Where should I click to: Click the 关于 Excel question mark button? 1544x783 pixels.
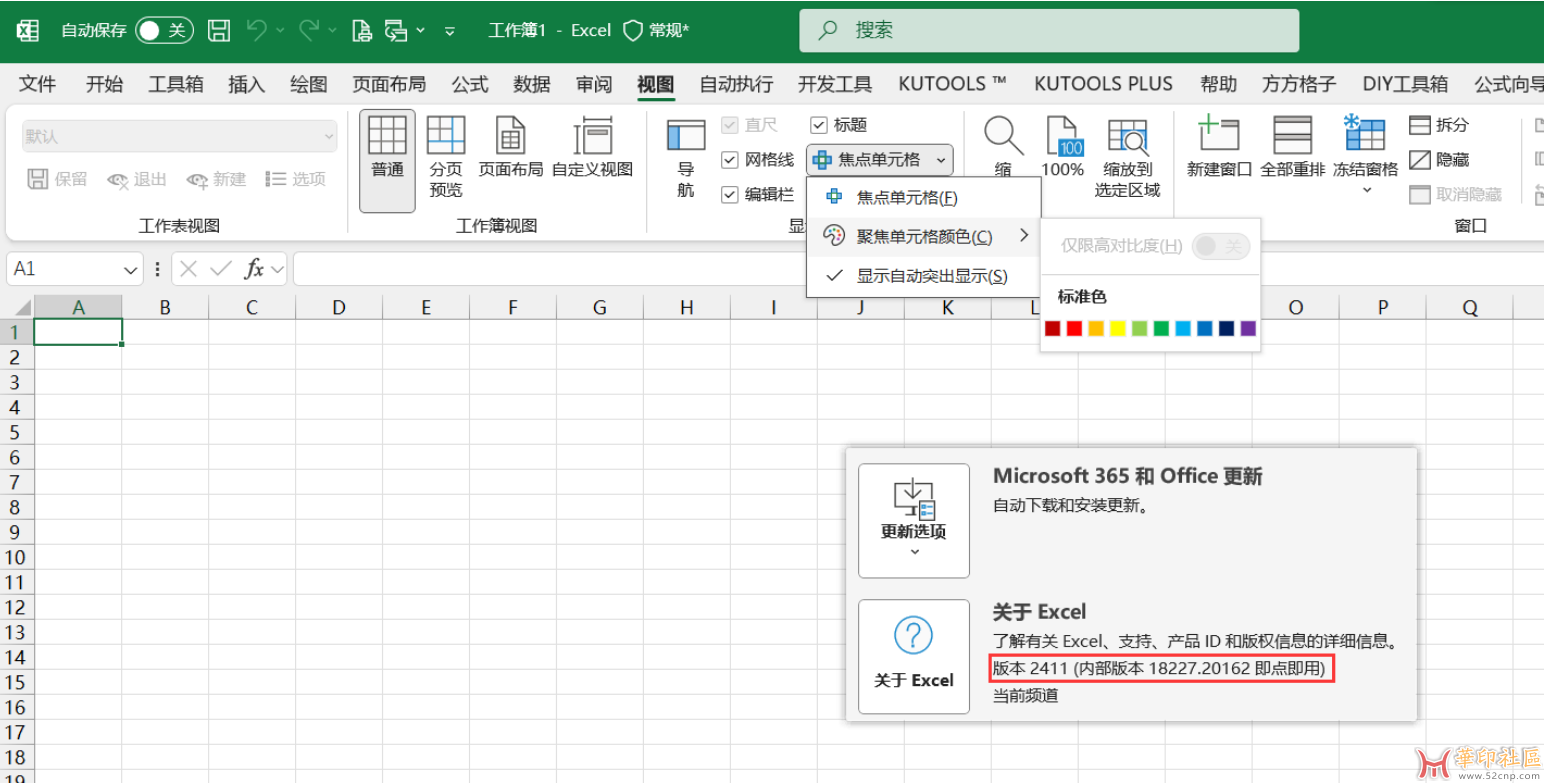pos(914,656)
